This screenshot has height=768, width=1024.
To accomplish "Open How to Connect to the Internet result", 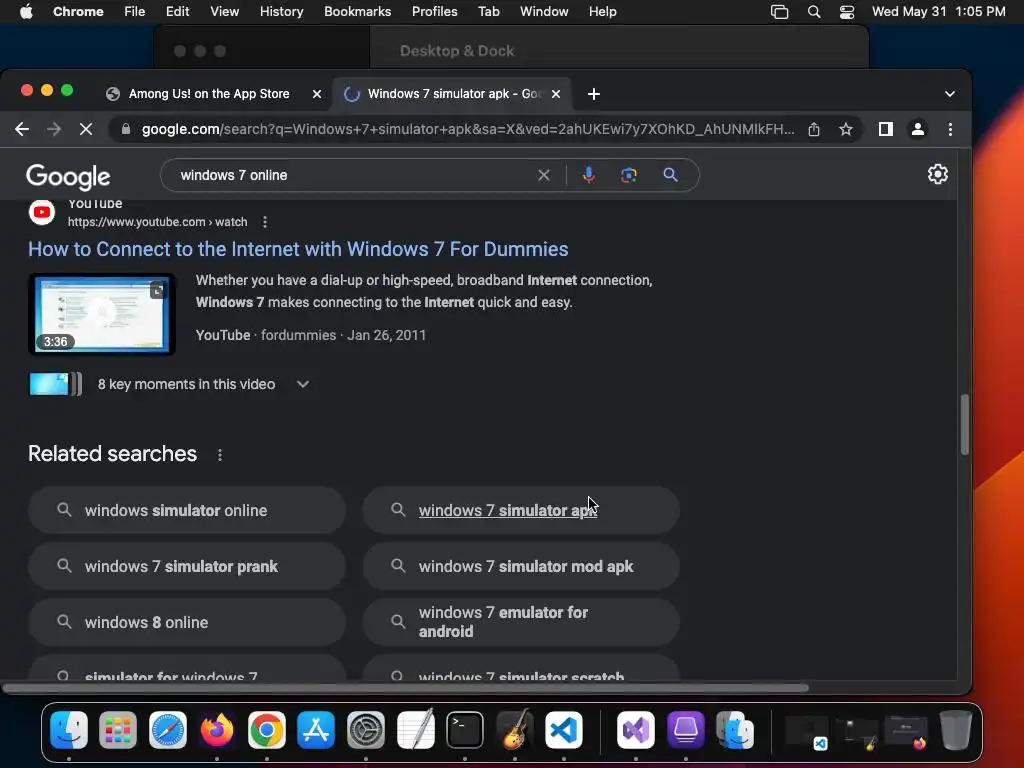I will coord(298,249).
